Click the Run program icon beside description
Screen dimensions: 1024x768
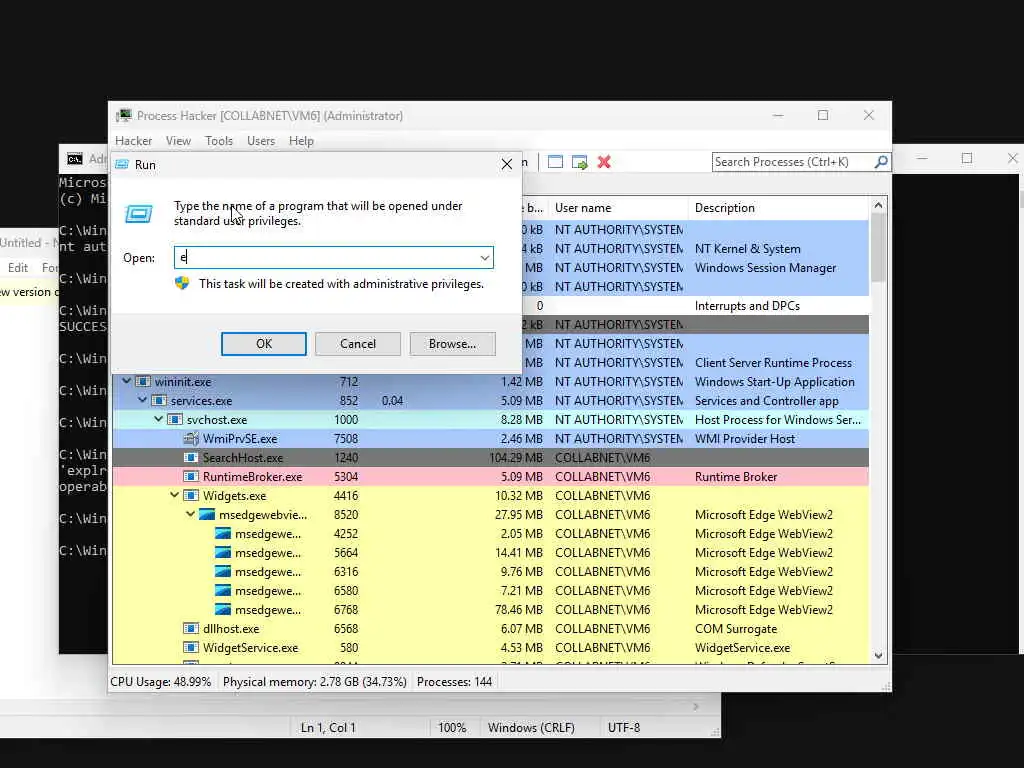pyautogui.click(x=138, y=214)
